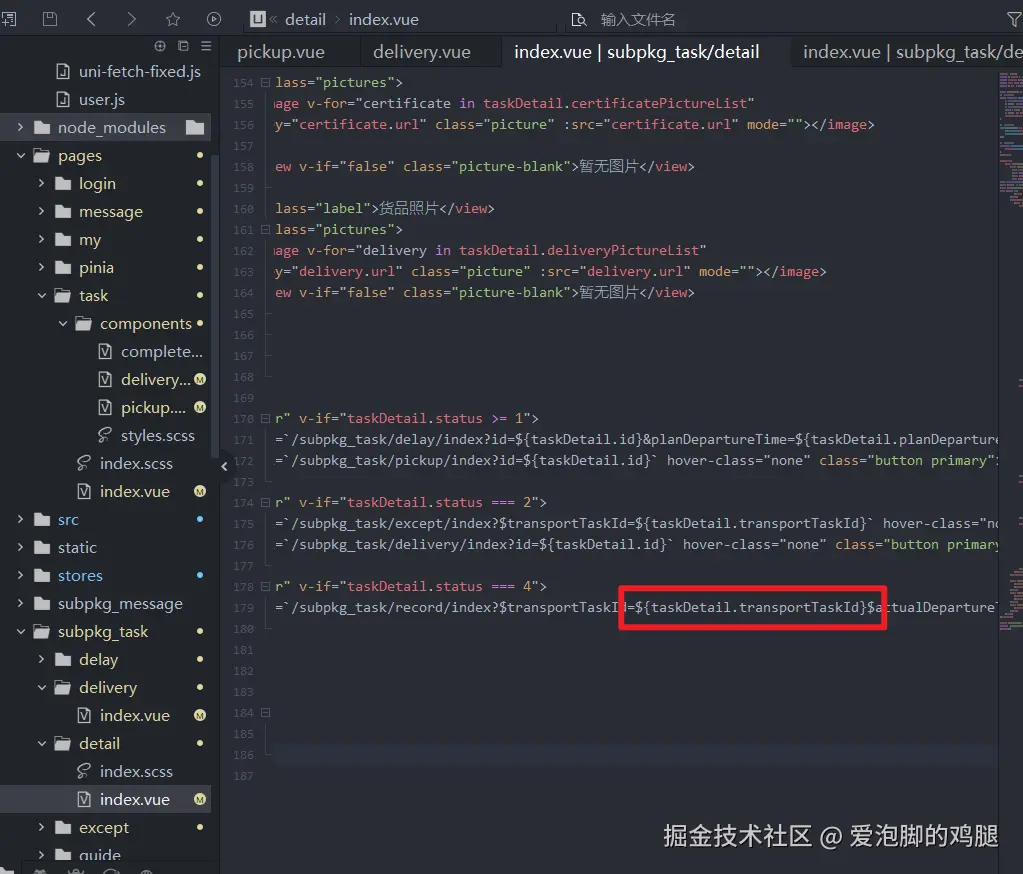Click the 'detail' breadcrumb segment
Screen dimensions: 1023x874
[305, 20]
